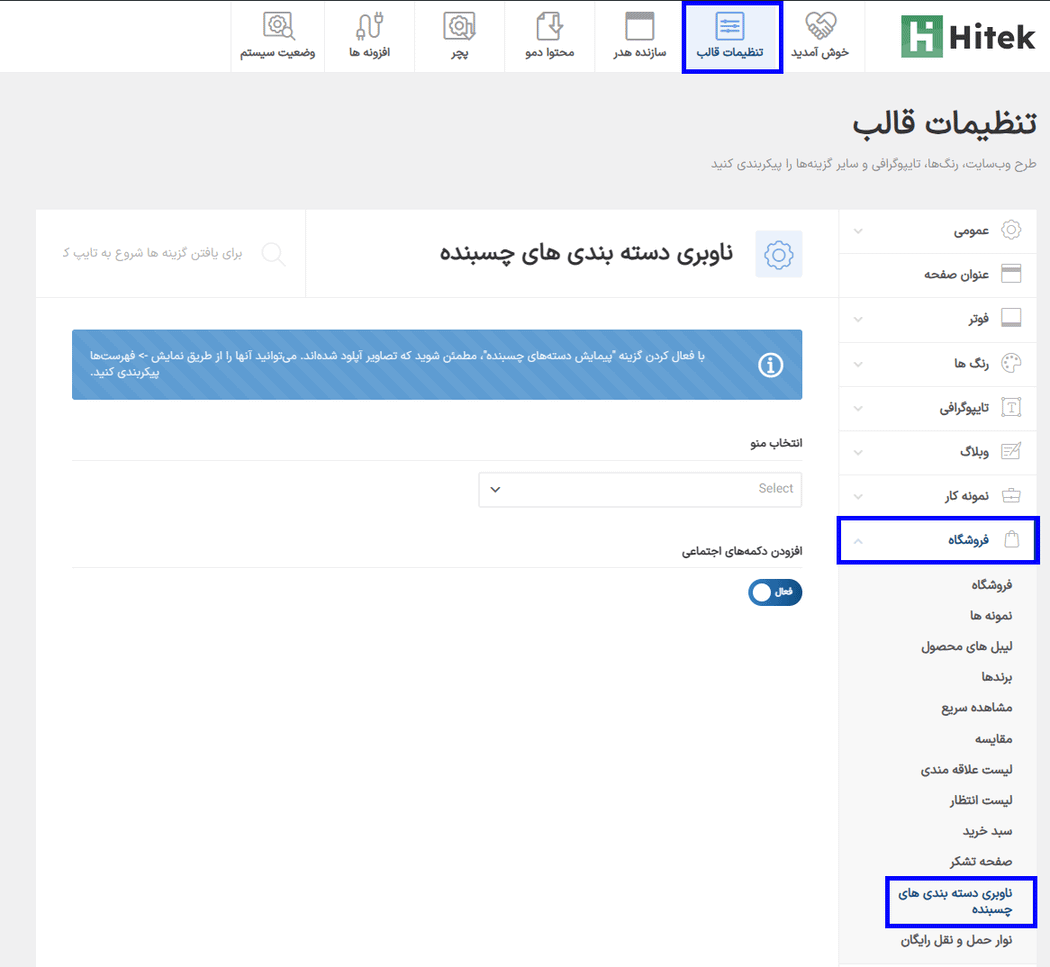Click the Hitek logo
The height and width of the screenshot is (967, 1050).
tap(968, 36)
